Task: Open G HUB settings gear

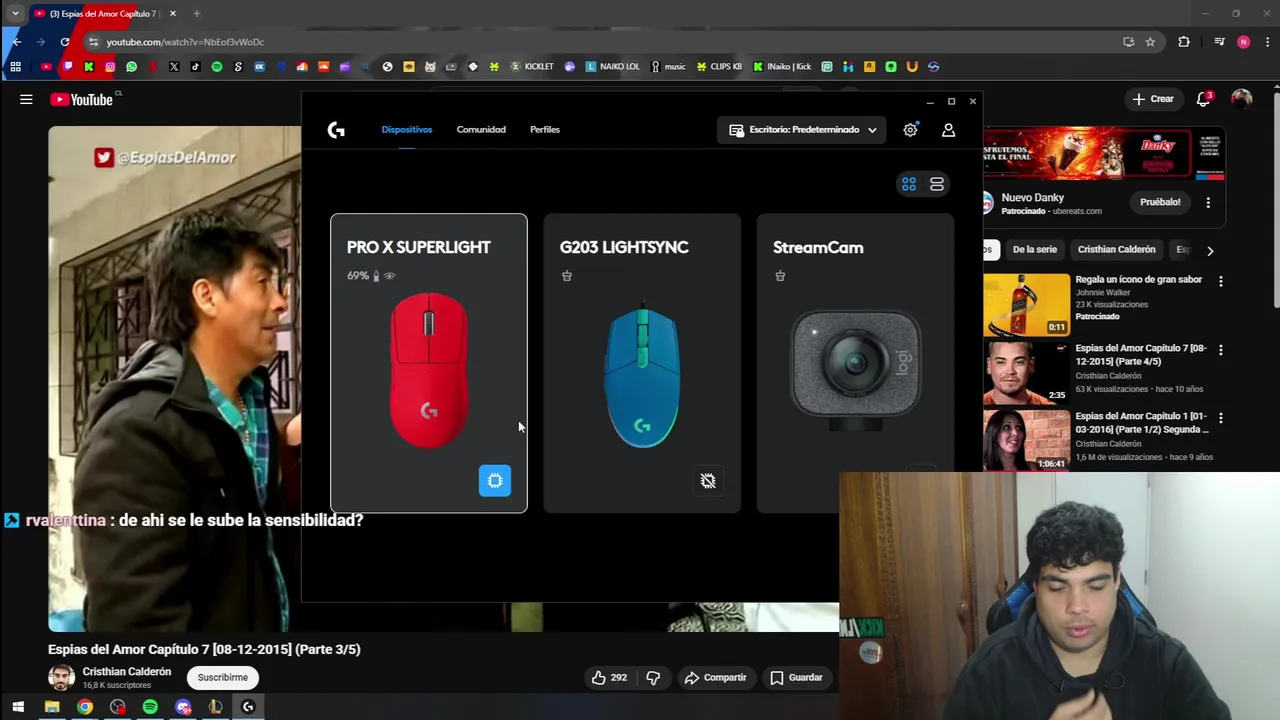Action: pyautogui.click(x=910, y=130)
